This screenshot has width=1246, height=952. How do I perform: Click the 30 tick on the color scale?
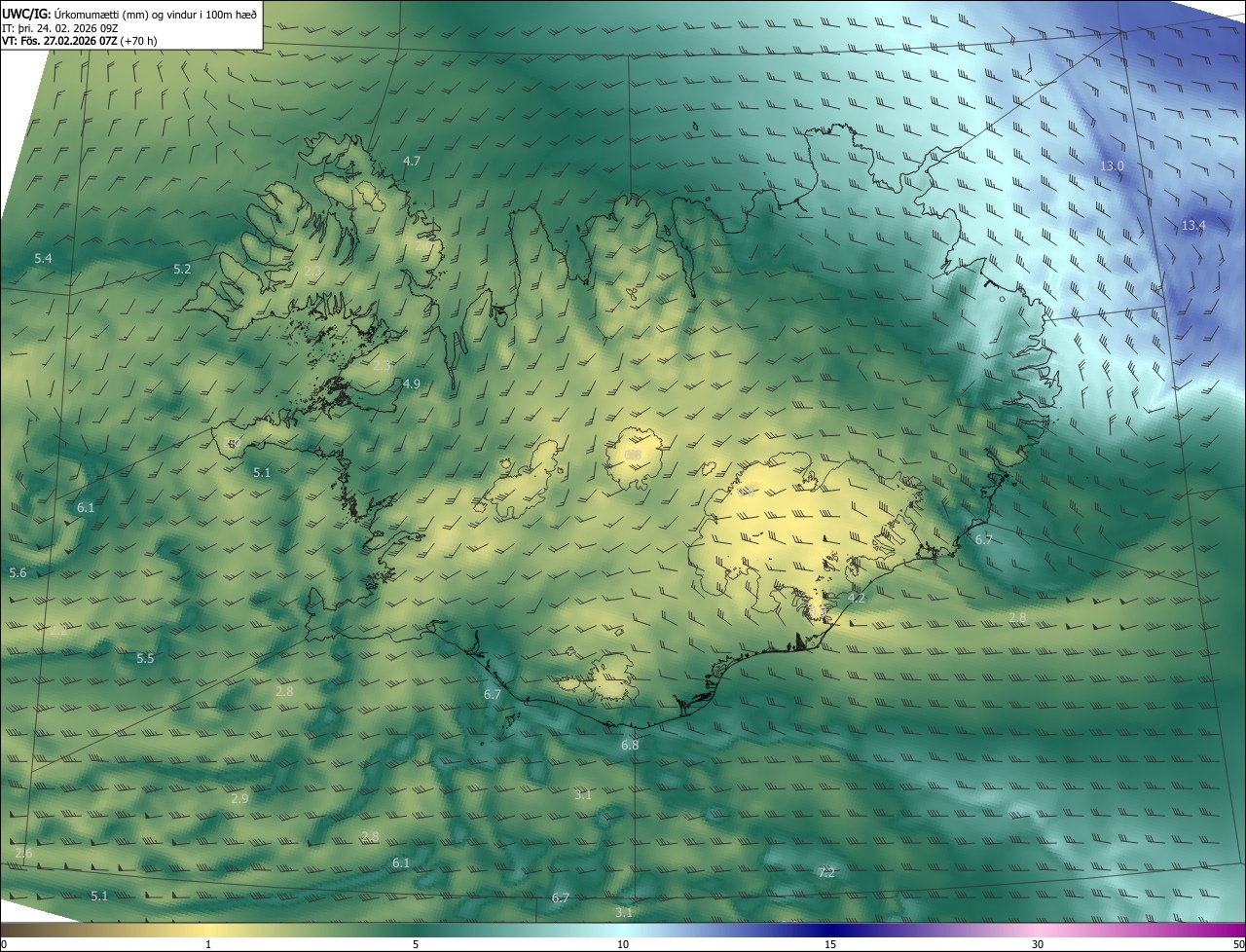[1038, 944]
